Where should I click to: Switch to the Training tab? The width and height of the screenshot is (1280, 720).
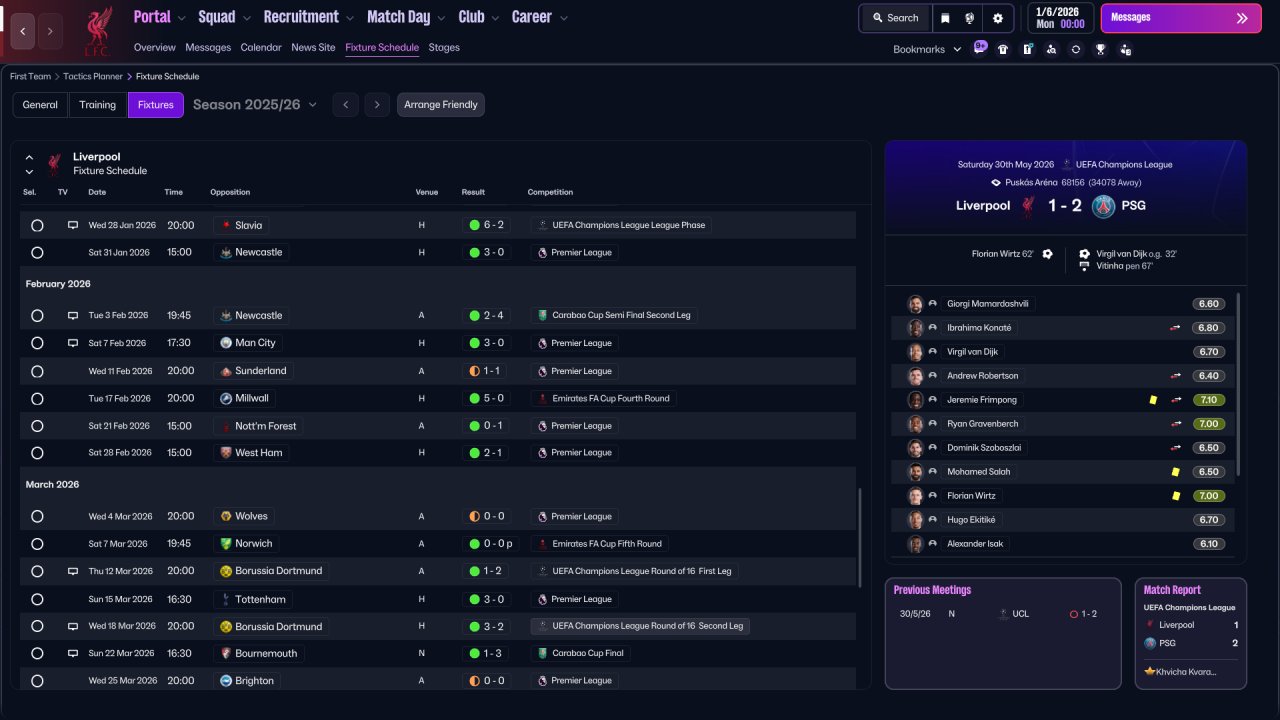(98, 105)
